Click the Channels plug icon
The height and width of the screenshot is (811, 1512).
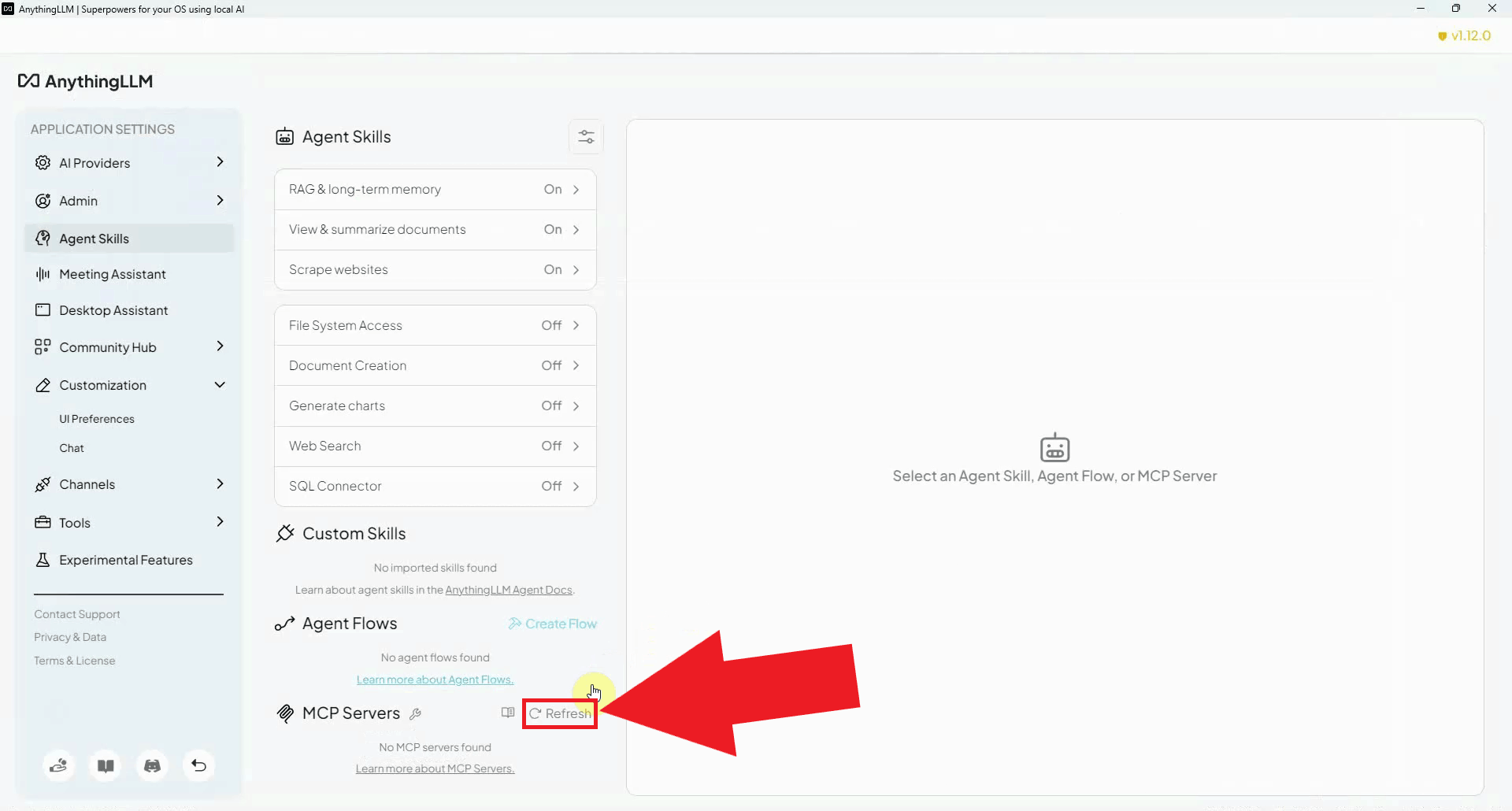tap(43, 484)
